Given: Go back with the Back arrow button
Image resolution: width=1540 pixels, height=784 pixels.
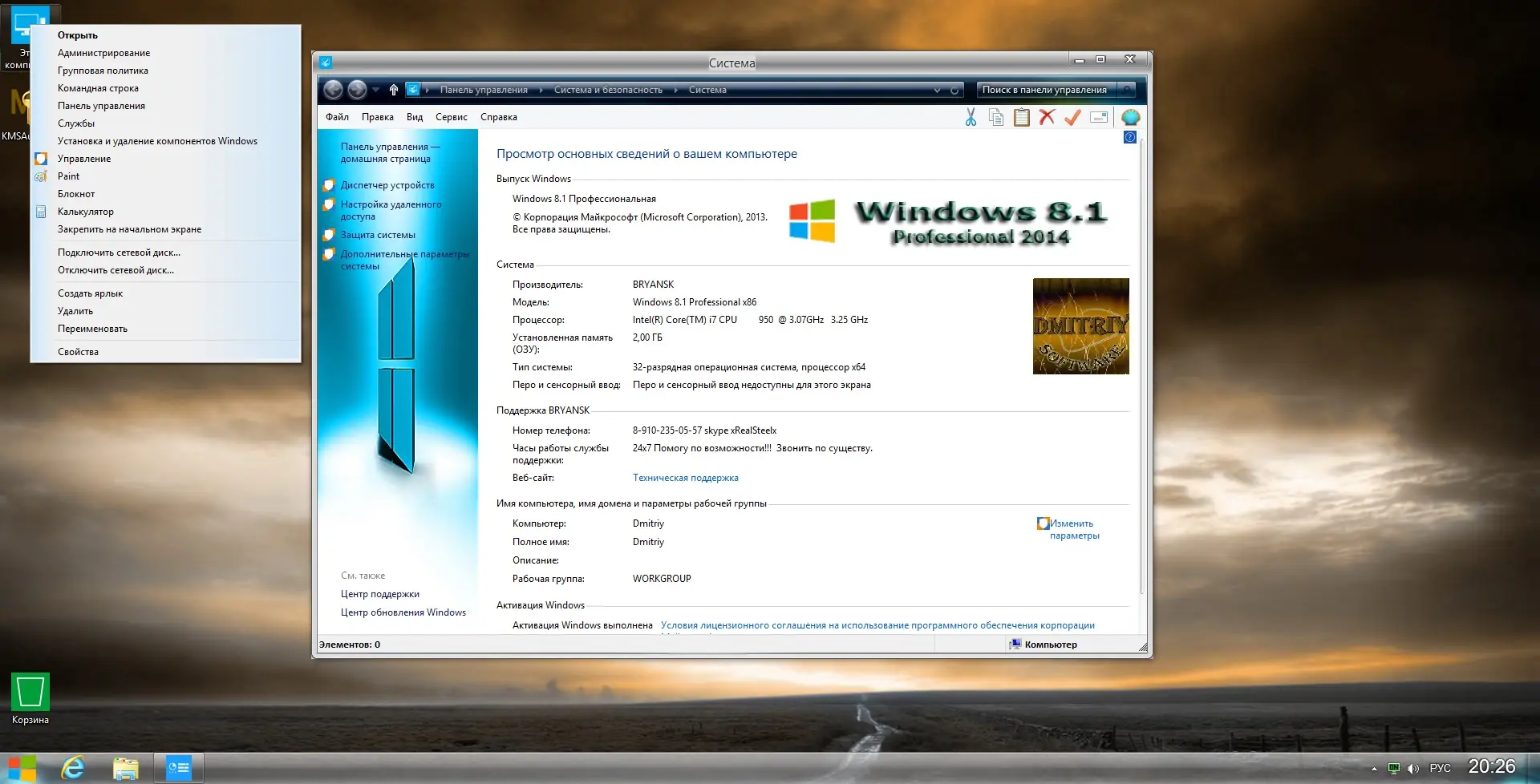Looking at the screenshot, I should click(x=333, y=90).
